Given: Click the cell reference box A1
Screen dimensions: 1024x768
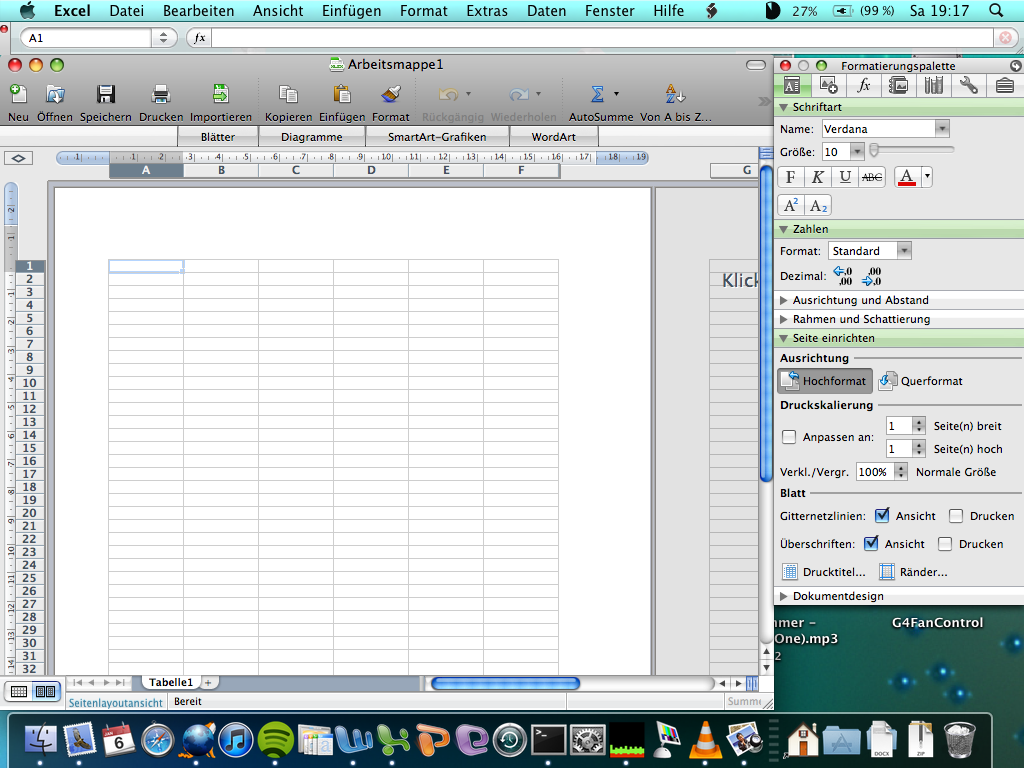Looking at the screenshot, I should tap(88, 38).
